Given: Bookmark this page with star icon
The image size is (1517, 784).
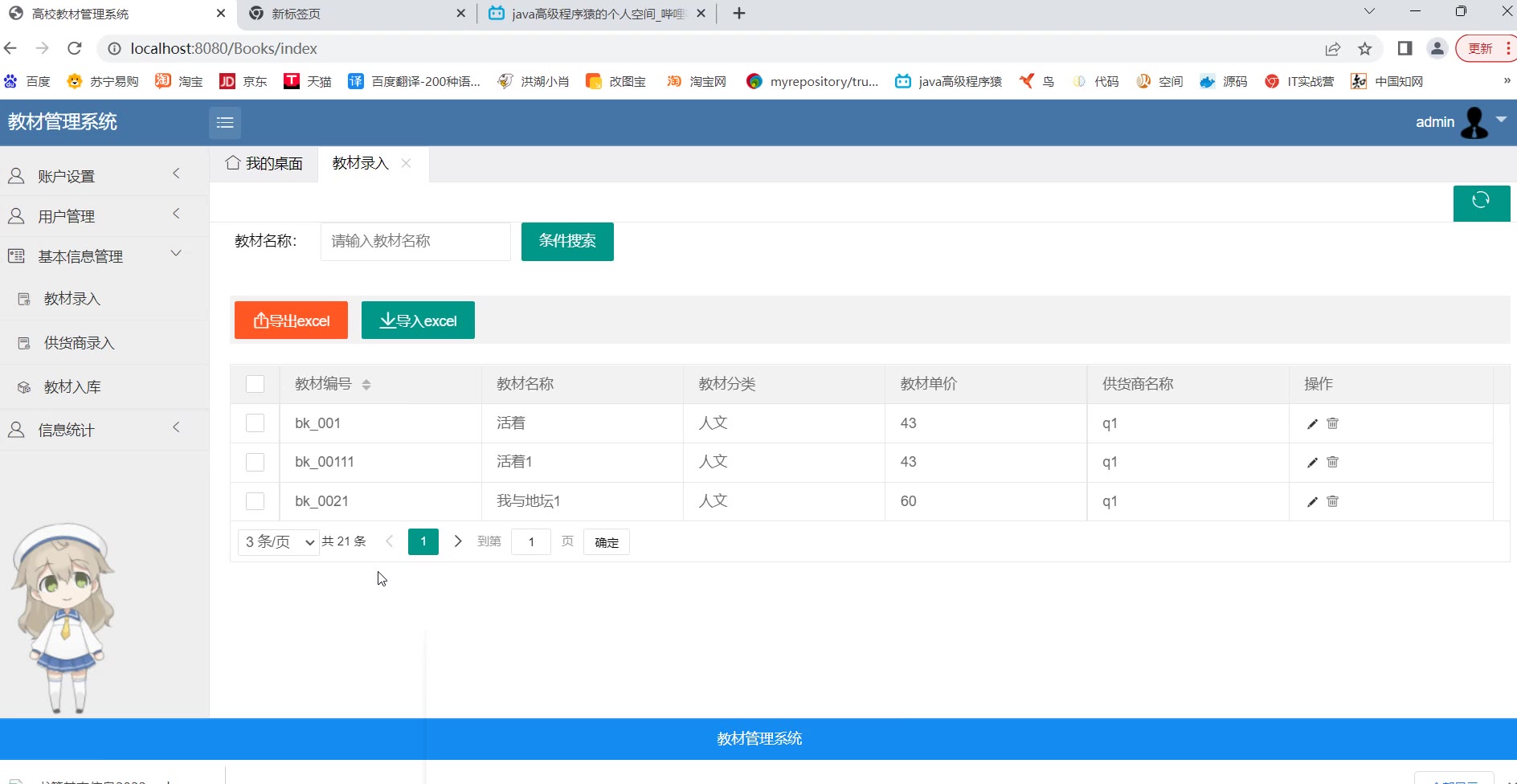Looking at the screenshot, I should [1364, 49].
